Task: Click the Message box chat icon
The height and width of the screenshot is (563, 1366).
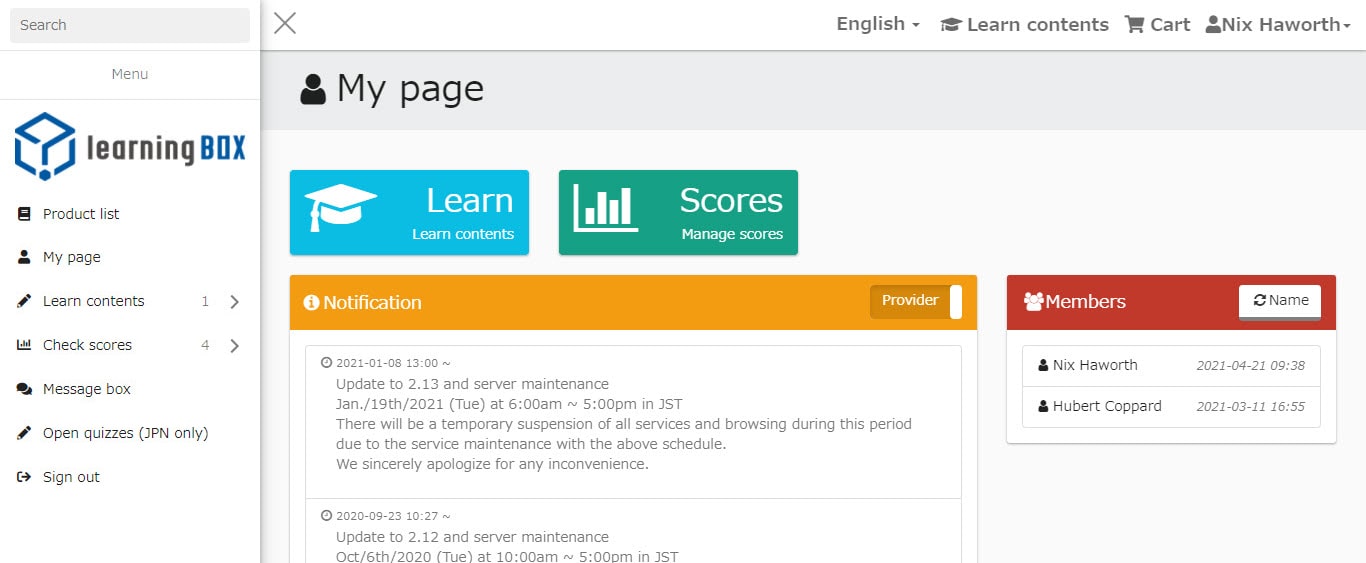Action: pyautogui.click(x=24, y=389)
